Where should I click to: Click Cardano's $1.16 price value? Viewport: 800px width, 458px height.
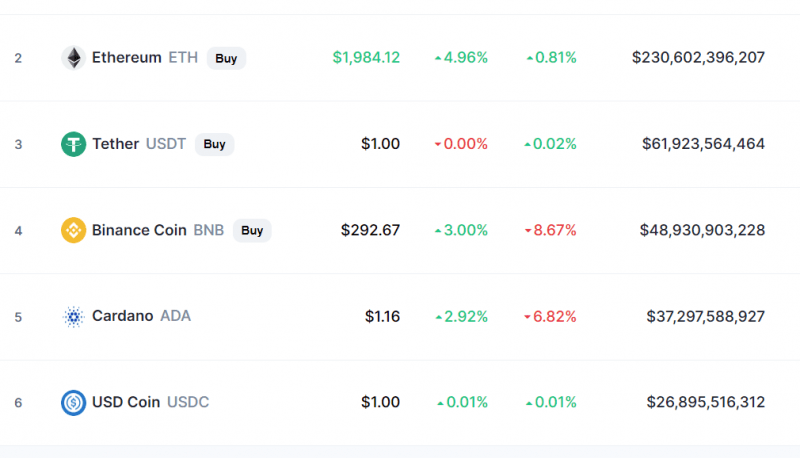coord(382,317)
